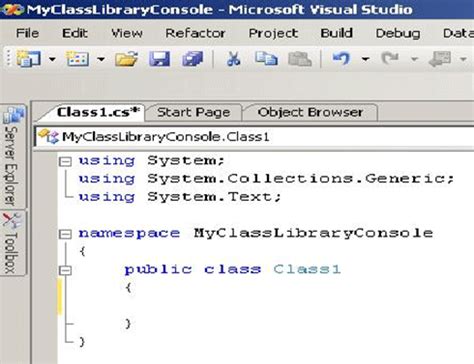Collapse the using directives region
474x364 pixels.
click(65, 161)
